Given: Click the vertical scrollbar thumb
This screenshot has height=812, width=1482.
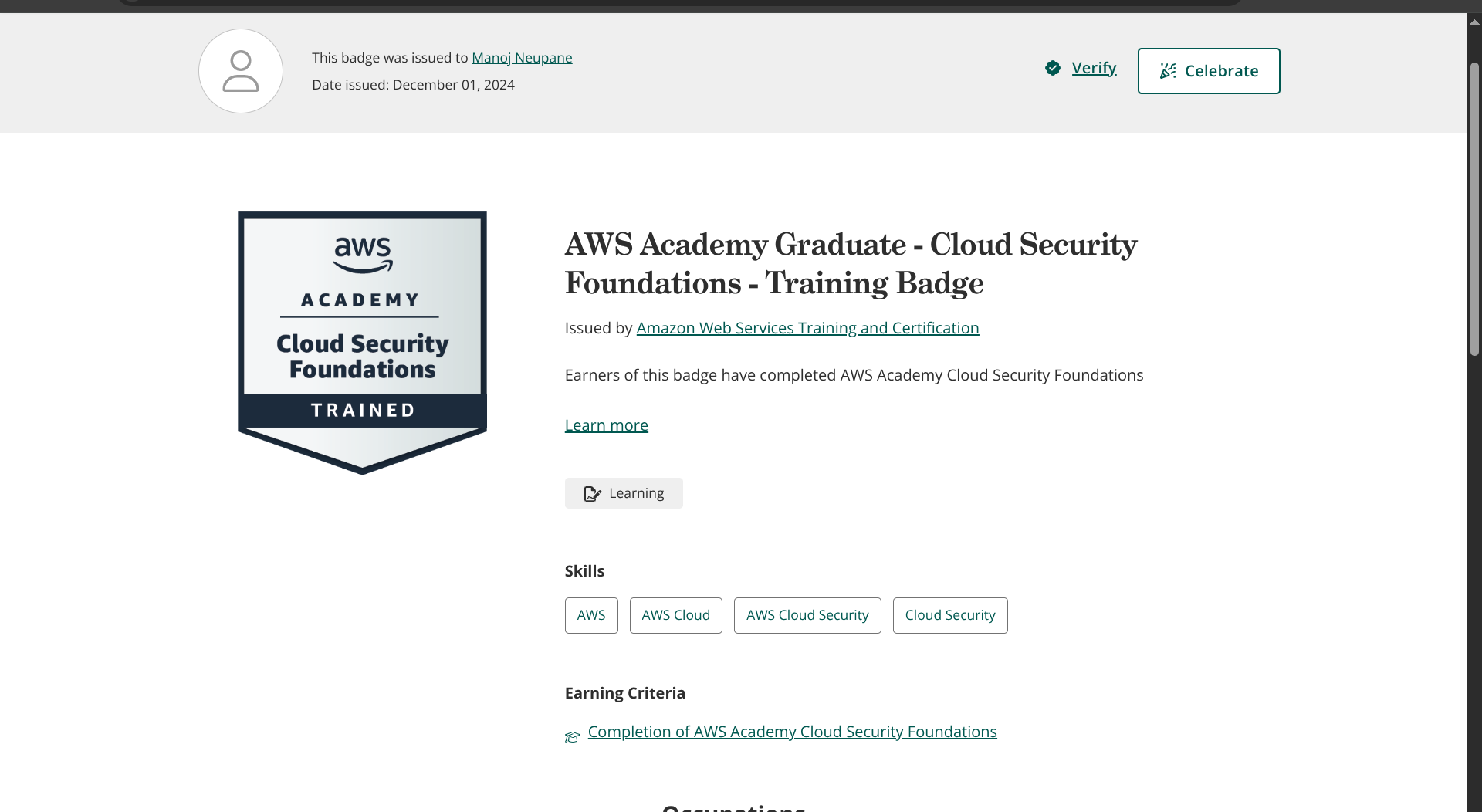Looking at the screenshot, I should (1474, 208).
